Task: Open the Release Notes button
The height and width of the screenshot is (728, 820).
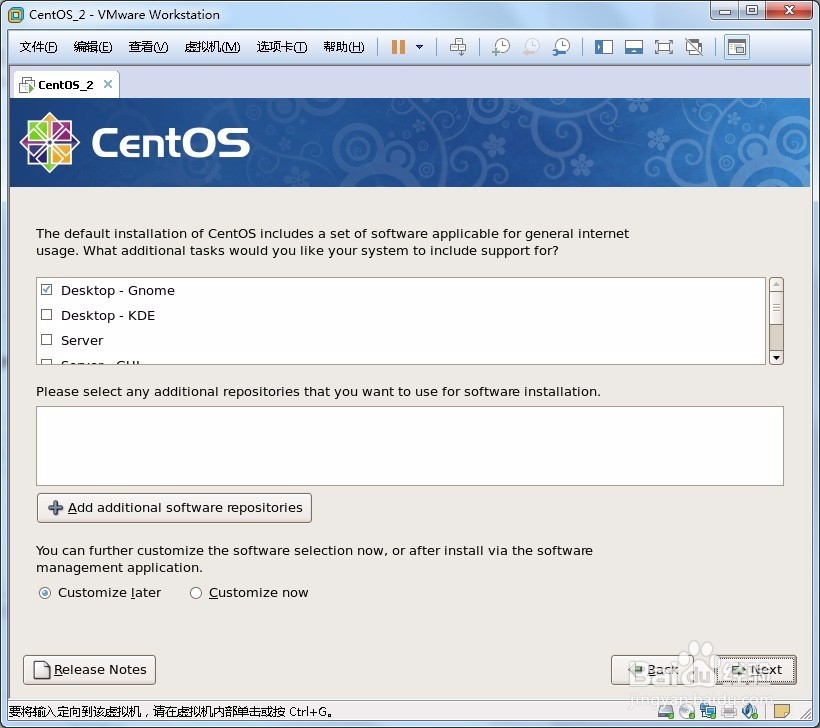Action: coord(89,670)
